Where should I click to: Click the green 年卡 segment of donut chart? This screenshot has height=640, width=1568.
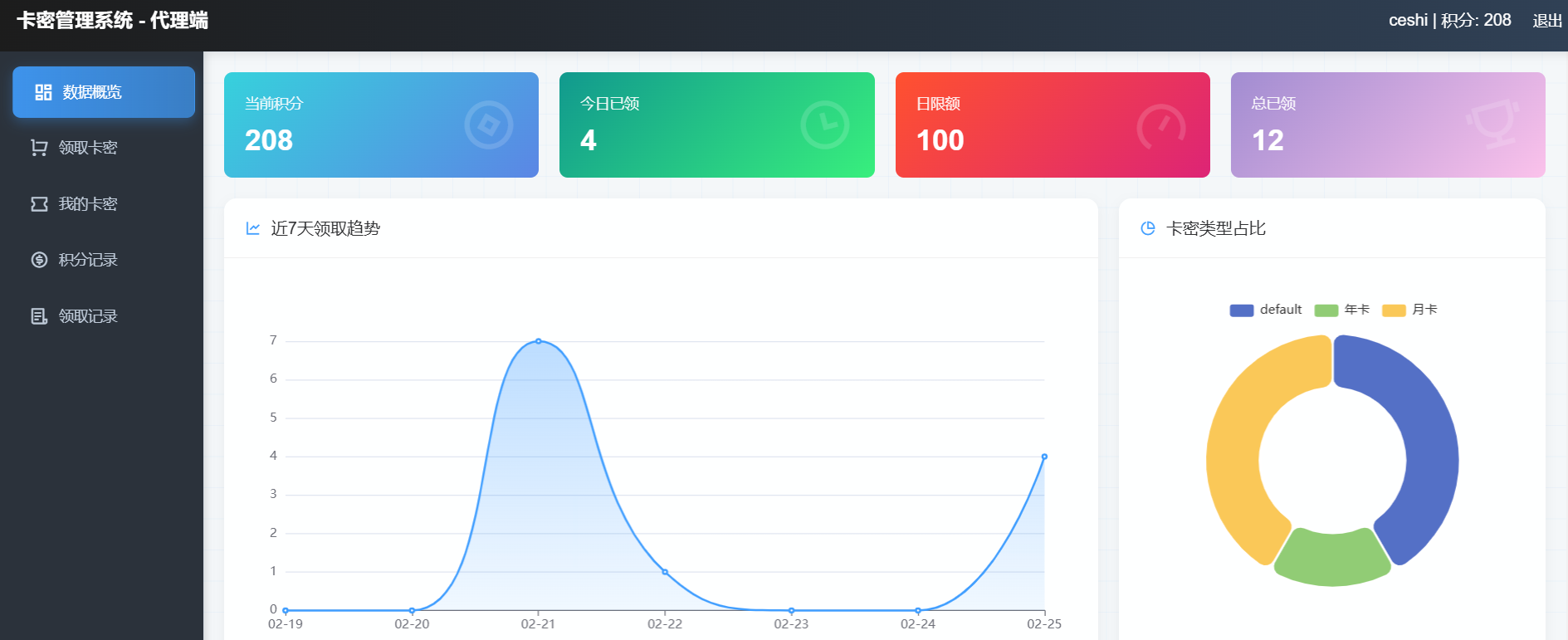click(1332, 559)
